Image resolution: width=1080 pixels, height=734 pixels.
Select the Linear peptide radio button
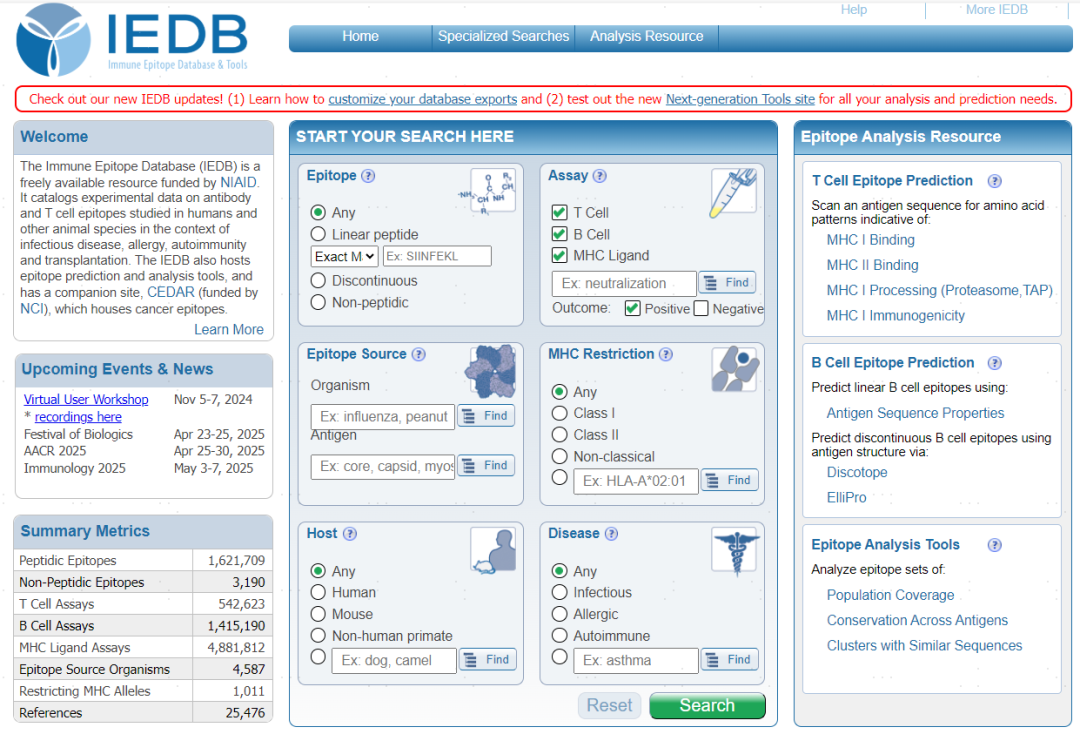318,234
